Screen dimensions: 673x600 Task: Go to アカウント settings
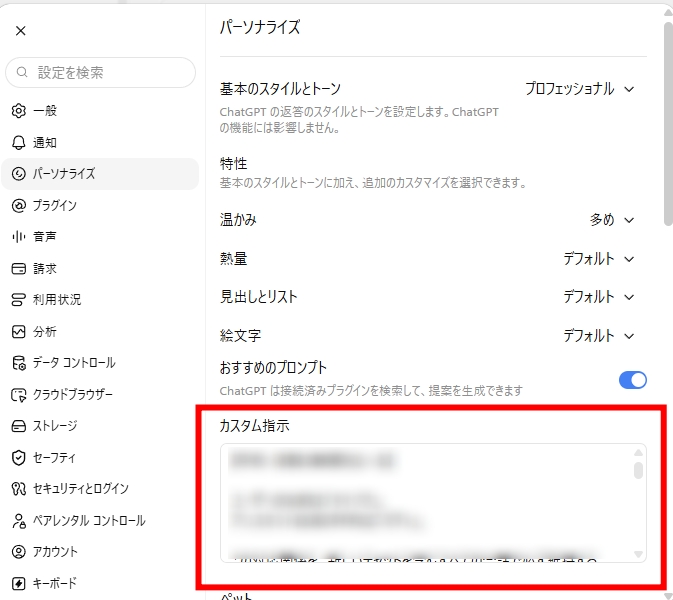(x=100, y=552)
